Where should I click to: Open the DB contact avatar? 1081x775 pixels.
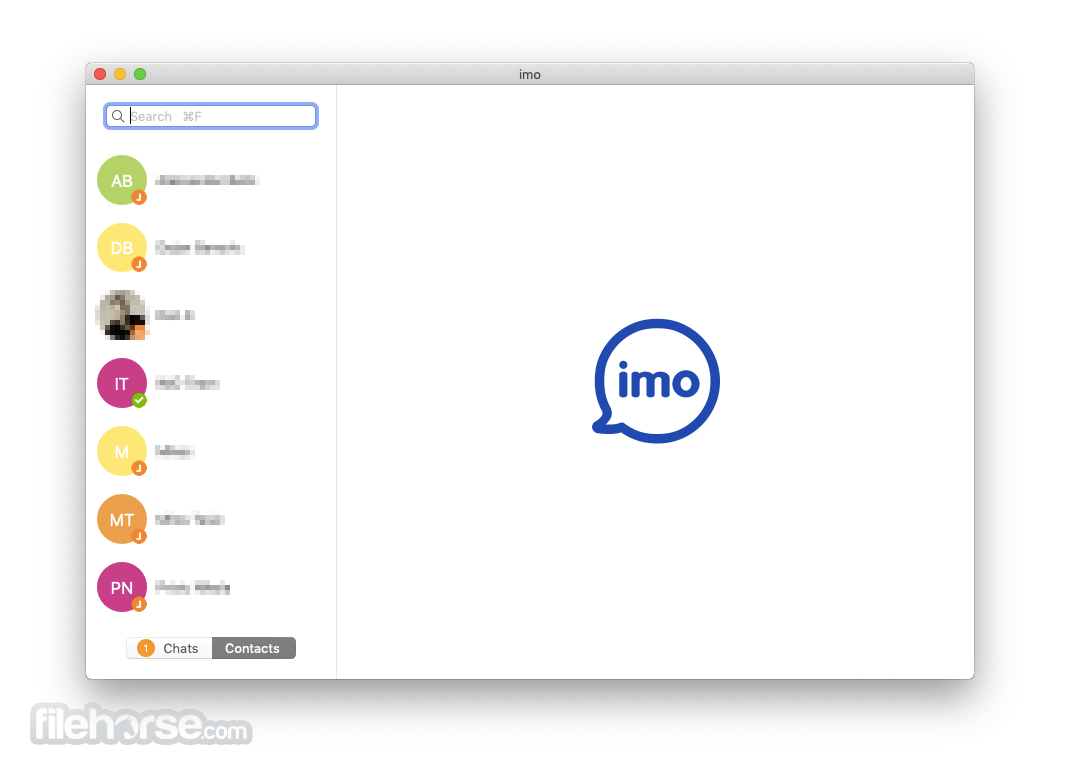pos(122,248)
